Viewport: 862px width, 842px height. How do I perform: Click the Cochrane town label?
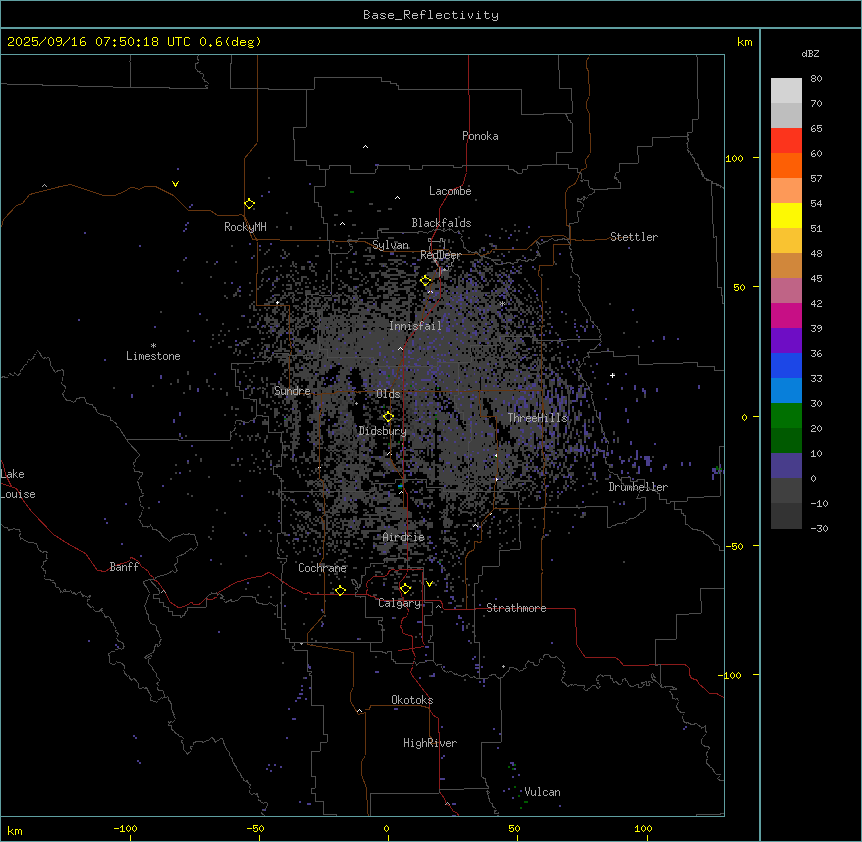click(x=322, y=568)
